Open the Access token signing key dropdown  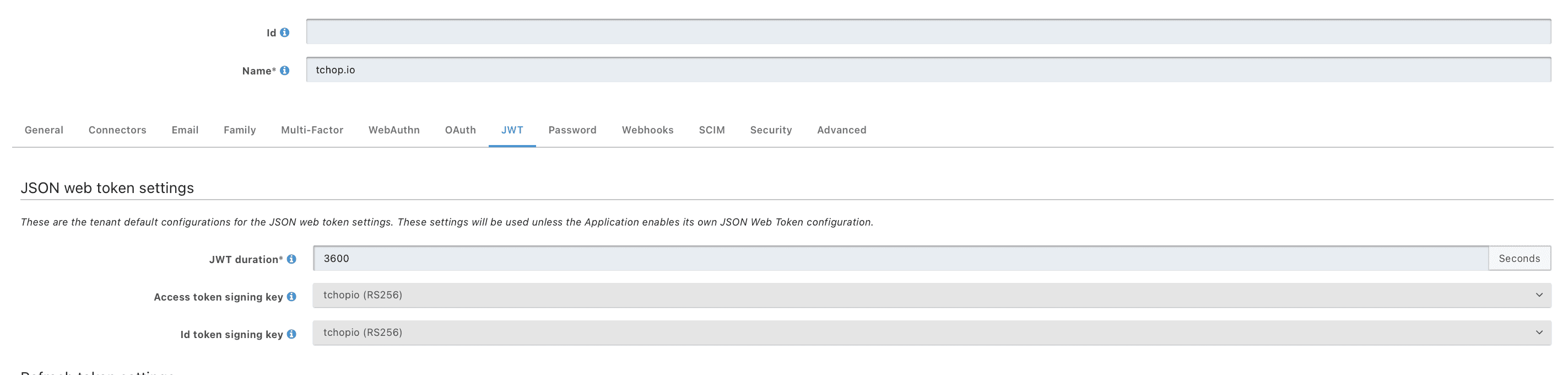point(931,295)
